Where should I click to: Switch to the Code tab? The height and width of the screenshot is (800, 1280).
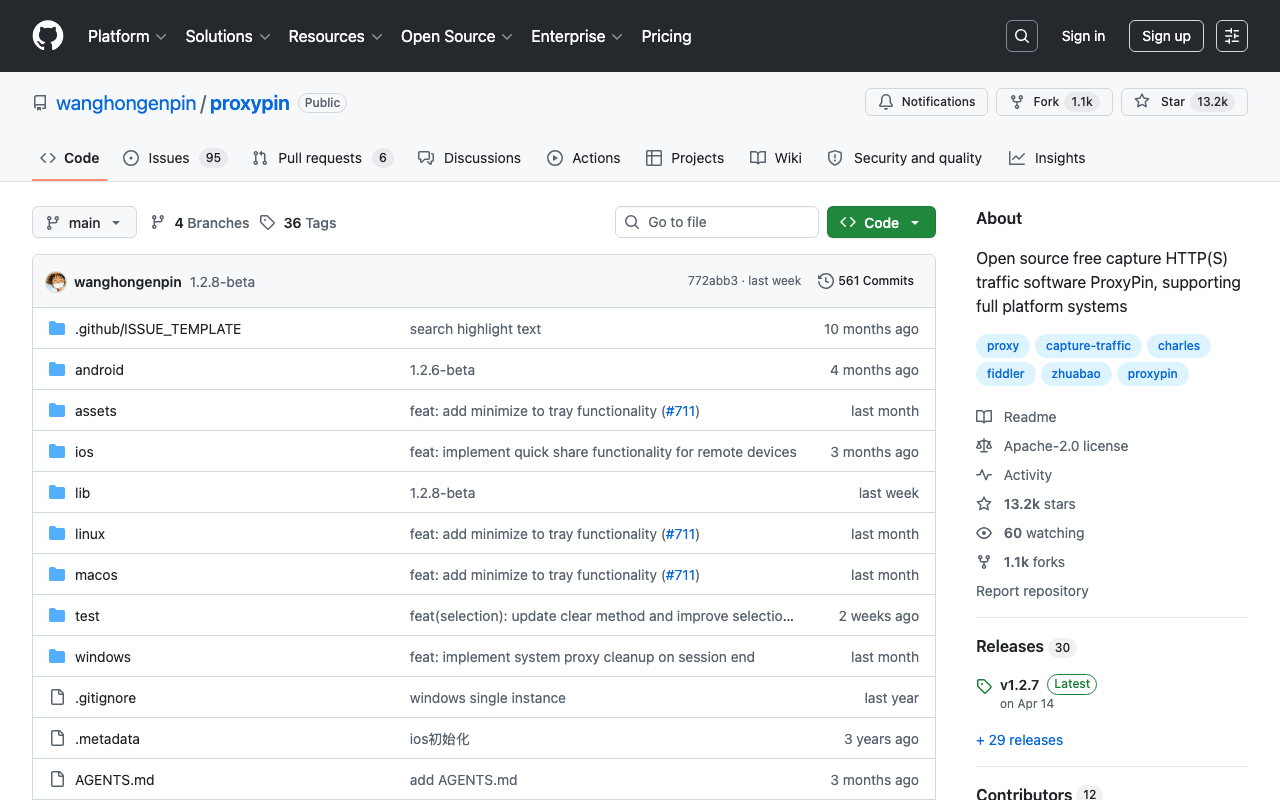(x=70, y=158)
